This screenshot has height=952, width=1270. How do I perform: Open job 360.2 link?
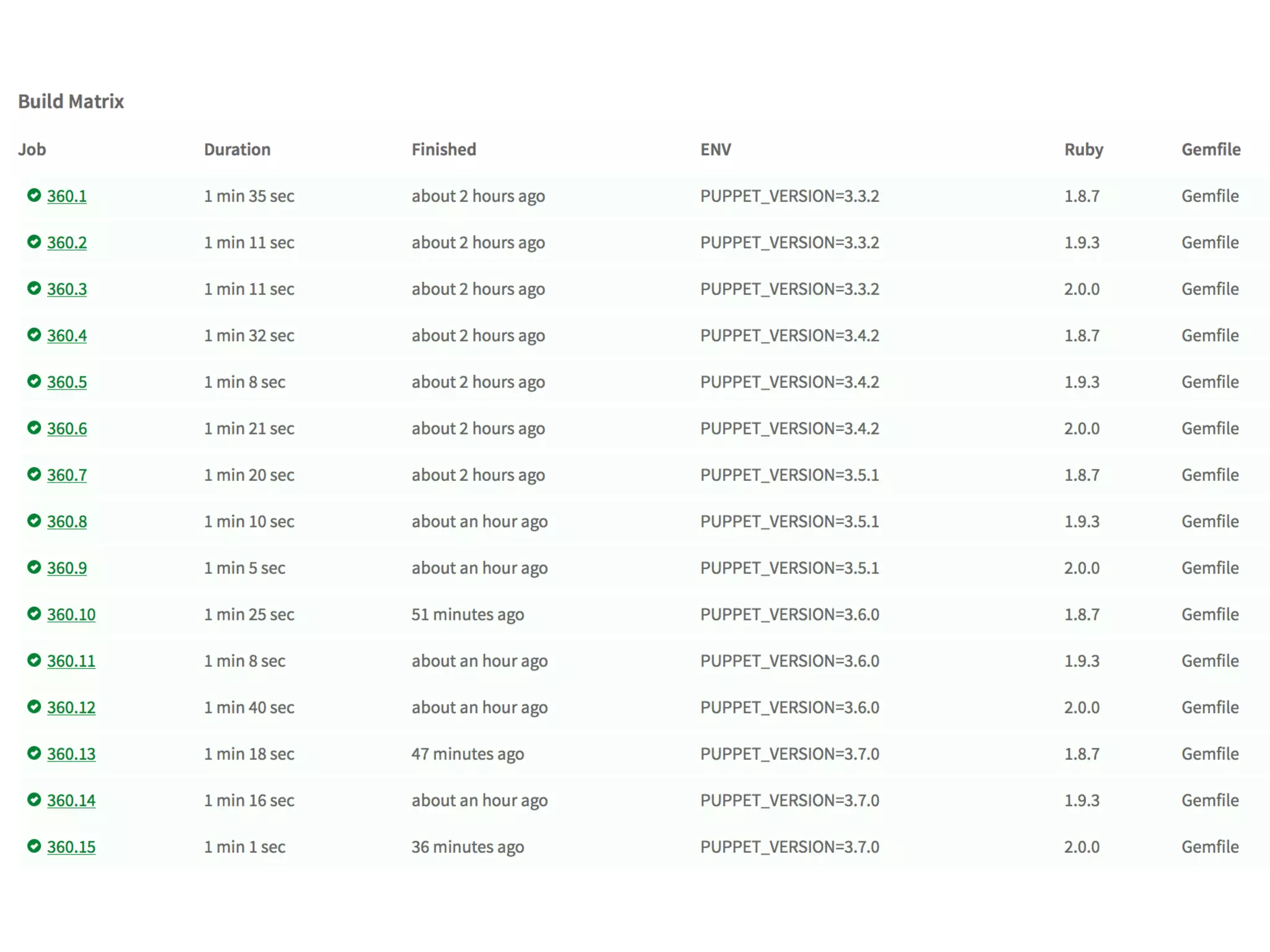67,242
